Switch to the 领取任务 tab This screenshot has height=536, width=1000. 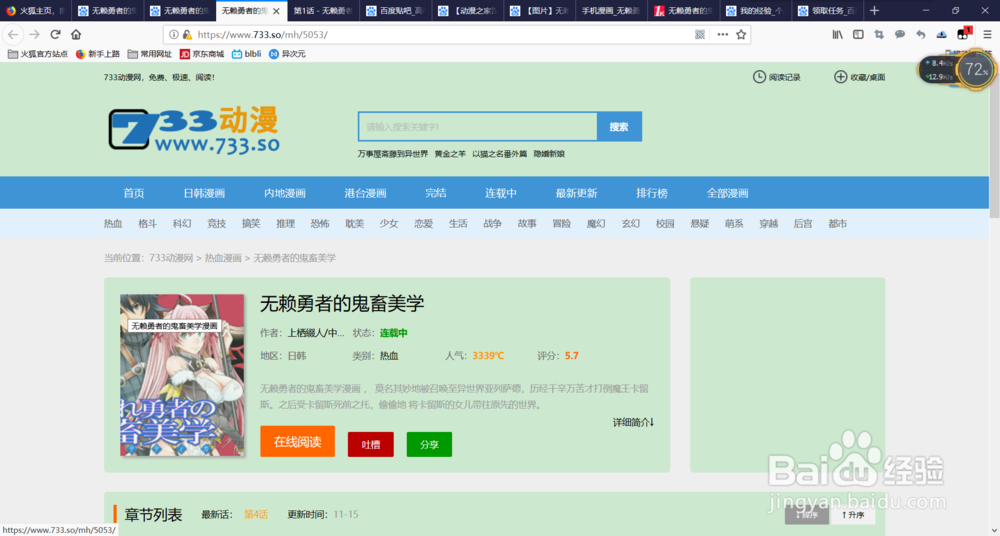pyautogui.click(x=828, y=11)
